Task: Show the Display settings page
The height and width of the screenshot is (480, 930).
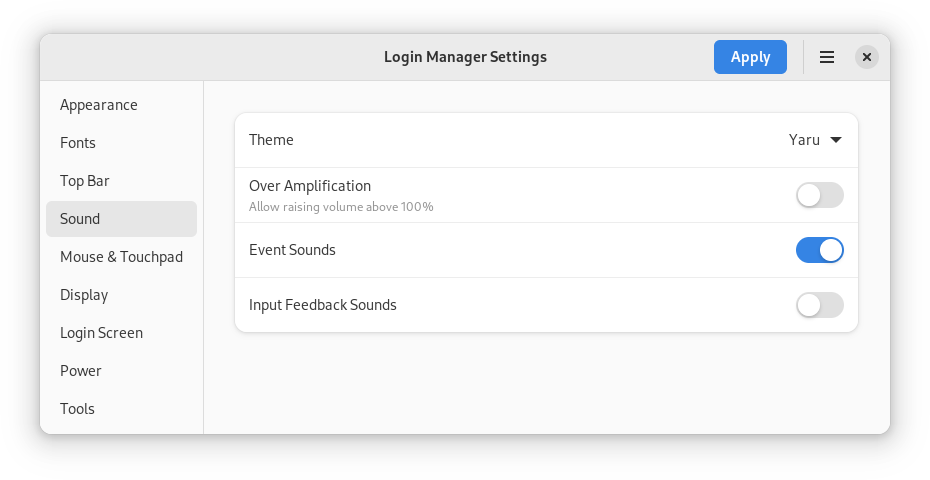Action: (84, 295)
